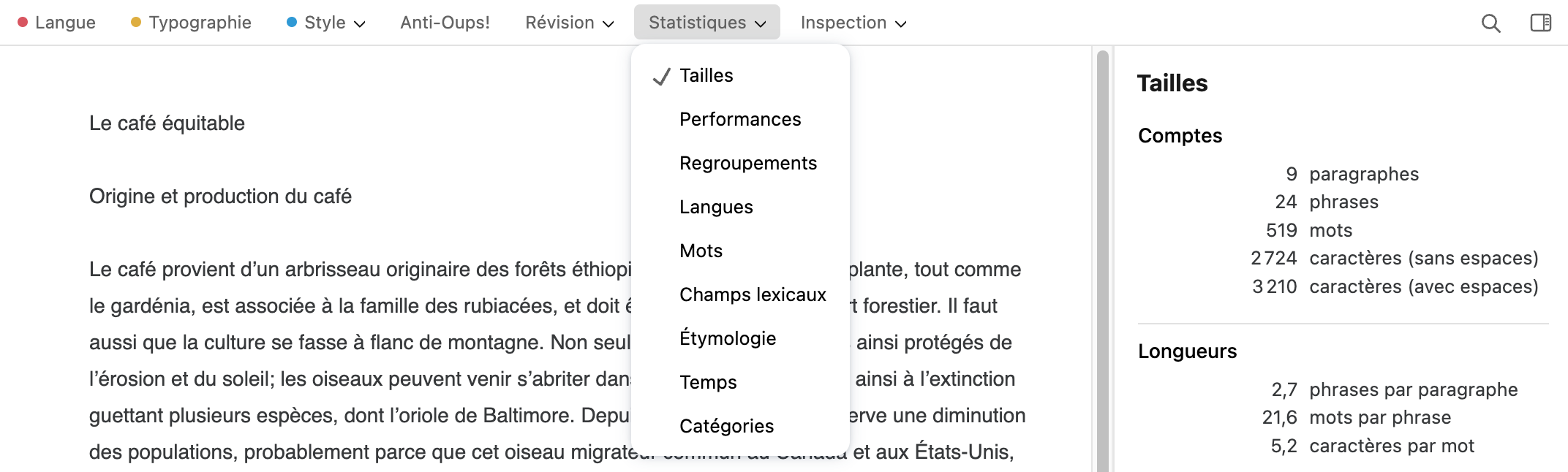Select Performances from the statistics menu
Screen dimensions: 1568x472
740,118
